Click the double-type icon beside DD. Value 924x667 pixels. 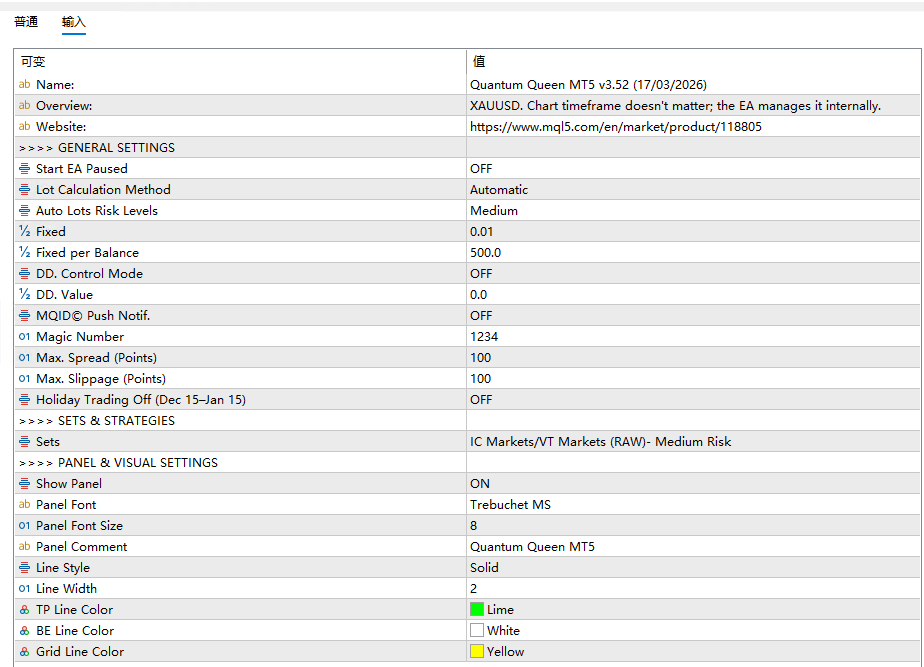24,295
